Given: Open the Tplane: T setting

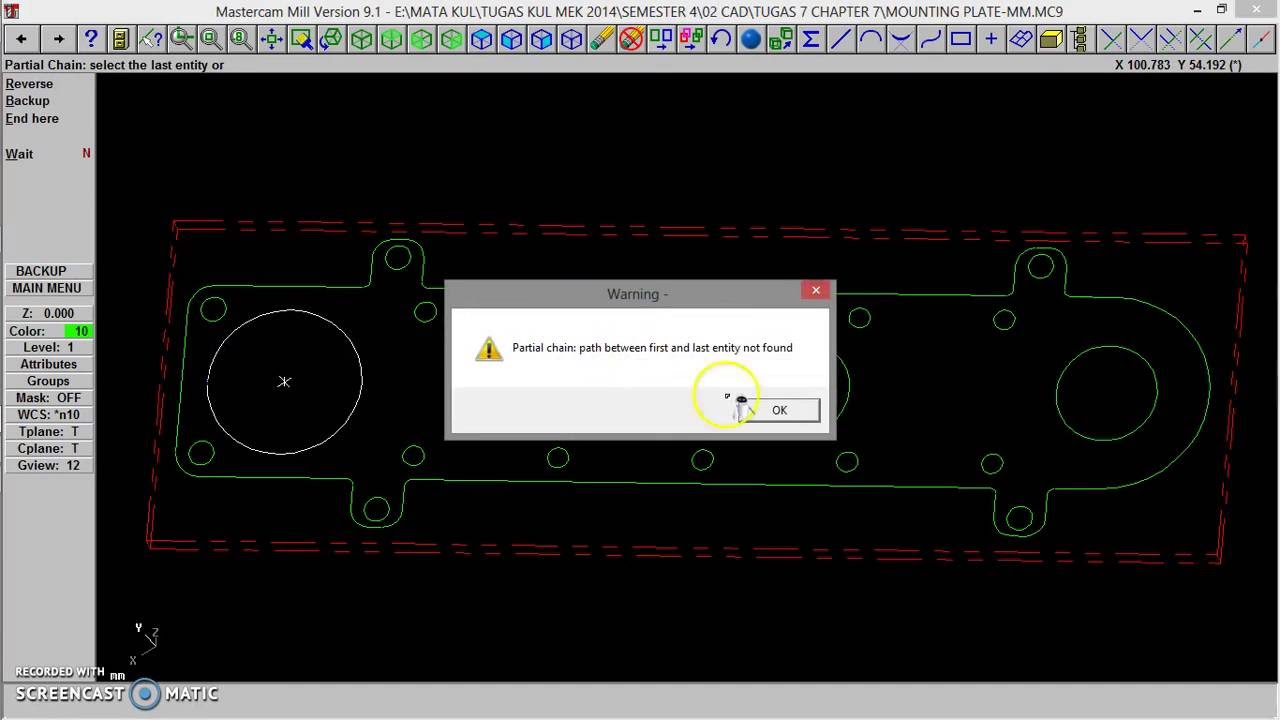Looking at the screenshot, I should [x=48, y=432].
